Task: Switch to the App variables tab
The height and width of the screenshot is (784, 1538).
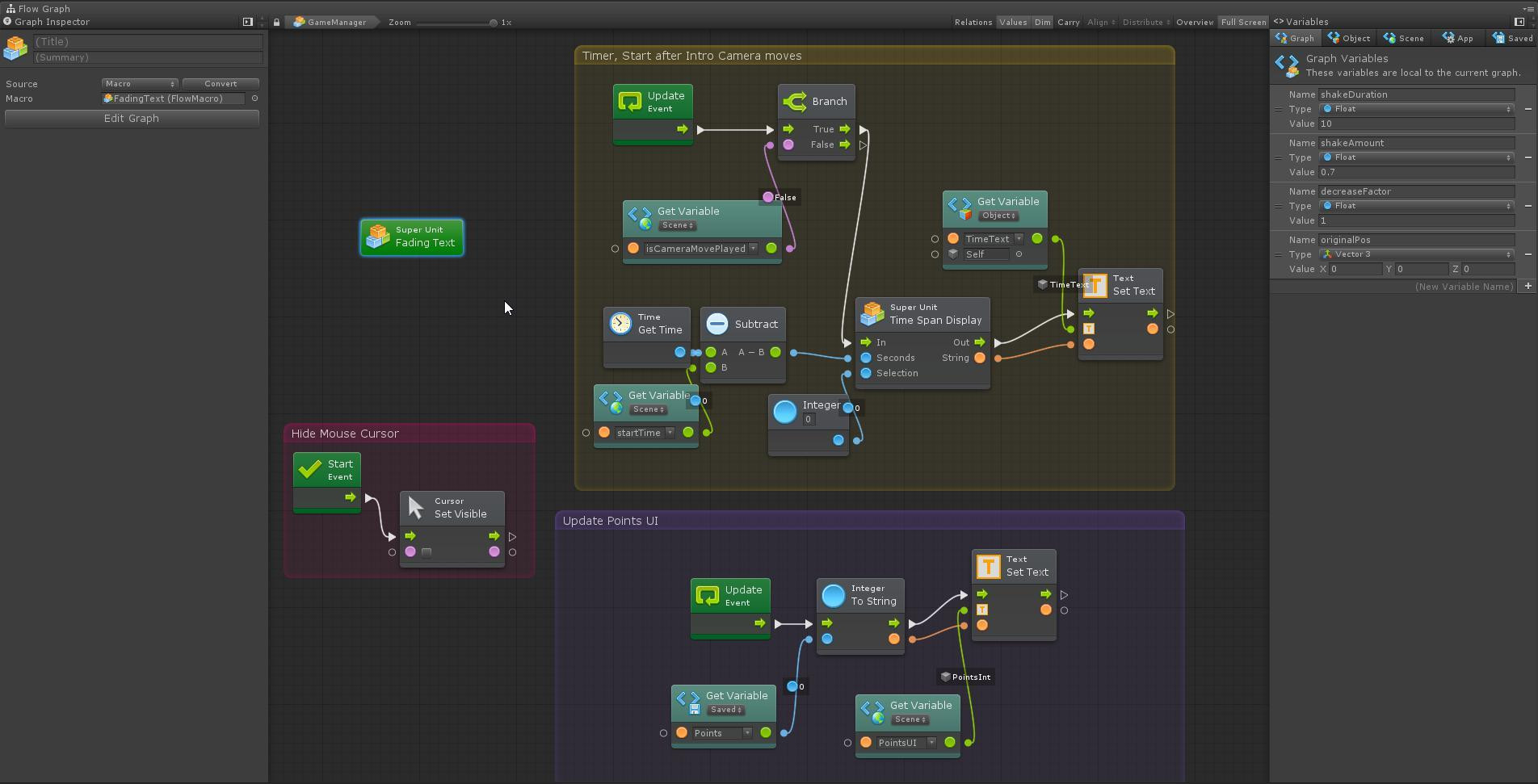Action: 1458,38
